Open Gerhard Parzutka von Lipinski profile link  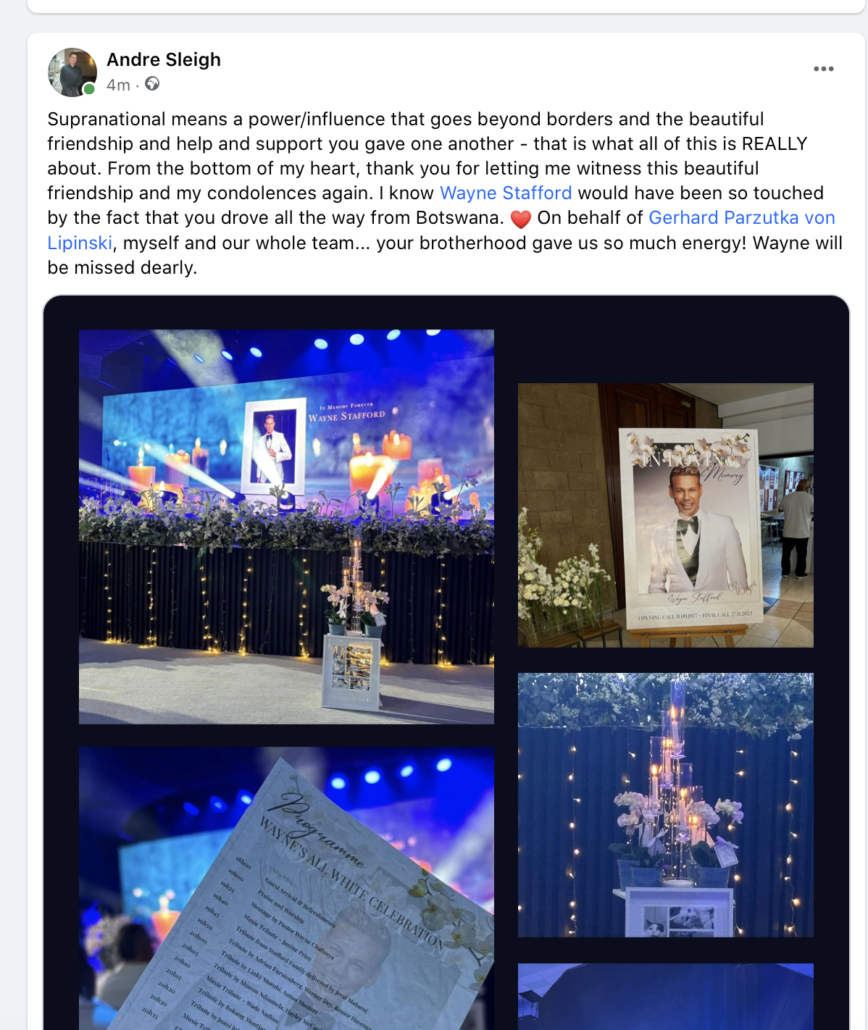click(x=441, y=230)
